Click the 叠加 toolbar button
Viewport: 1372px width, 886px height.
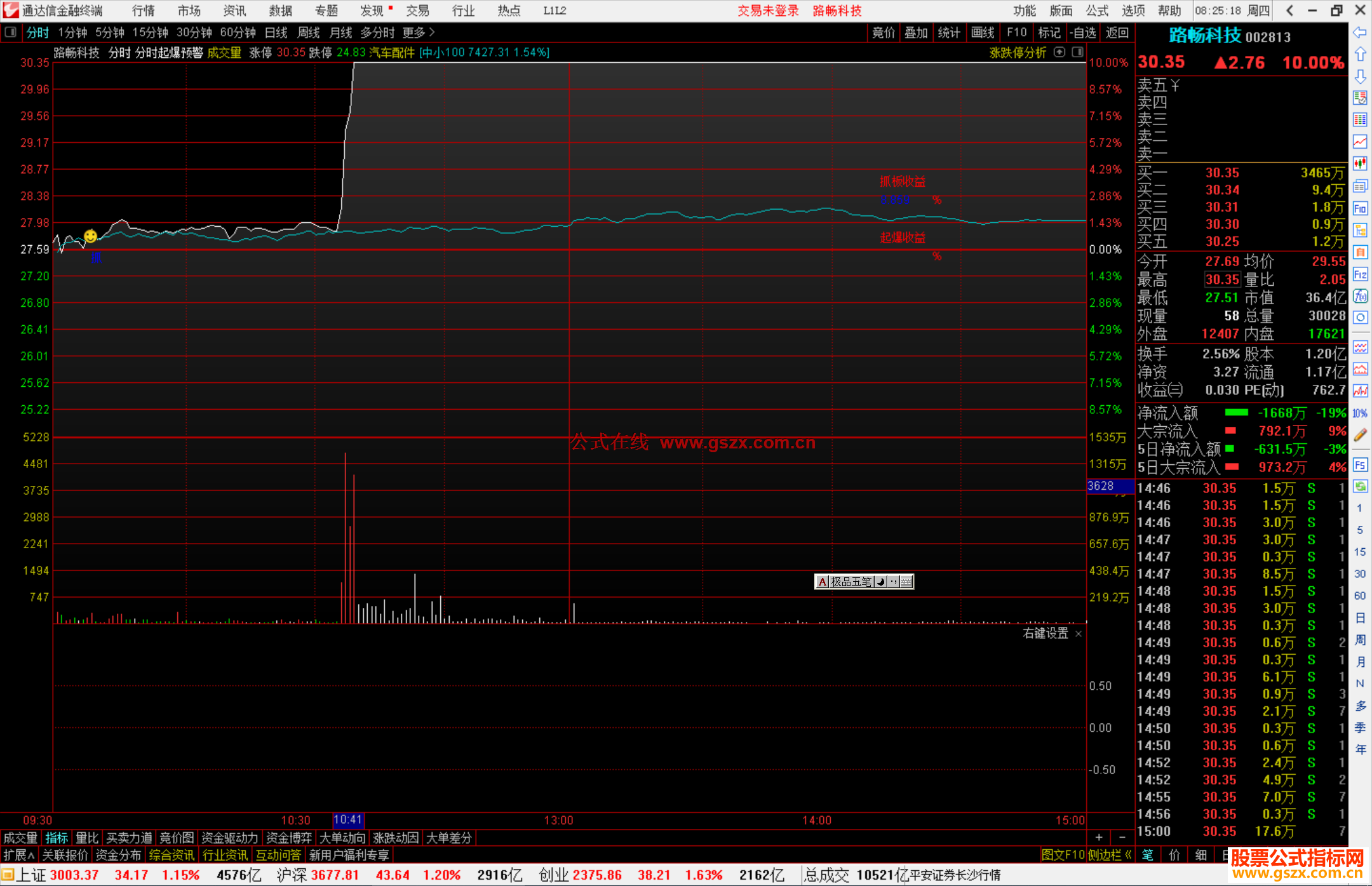pos(916,32)
